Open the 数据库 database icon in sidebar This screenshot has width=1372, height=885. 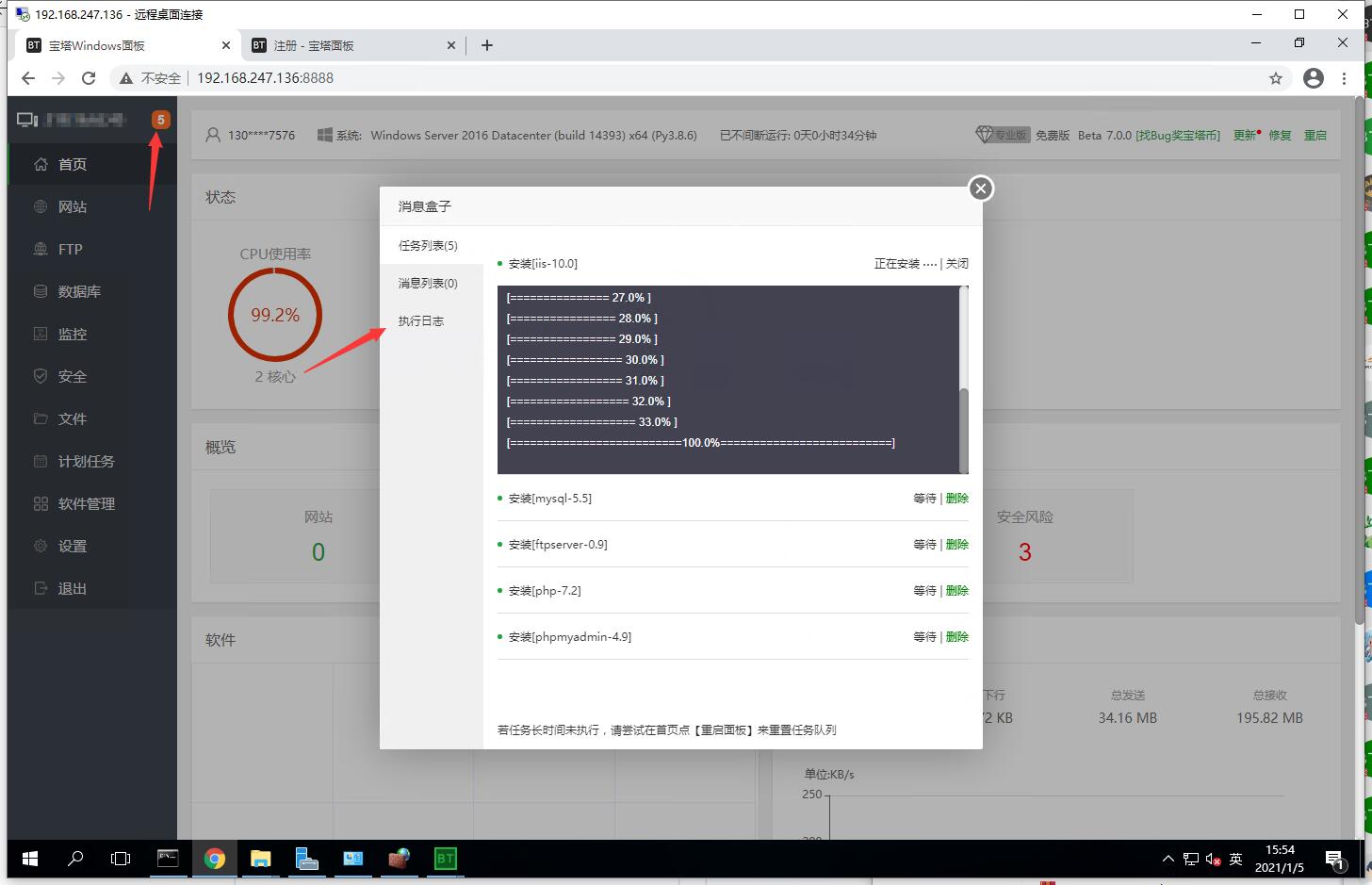click(x=41, y=291)
